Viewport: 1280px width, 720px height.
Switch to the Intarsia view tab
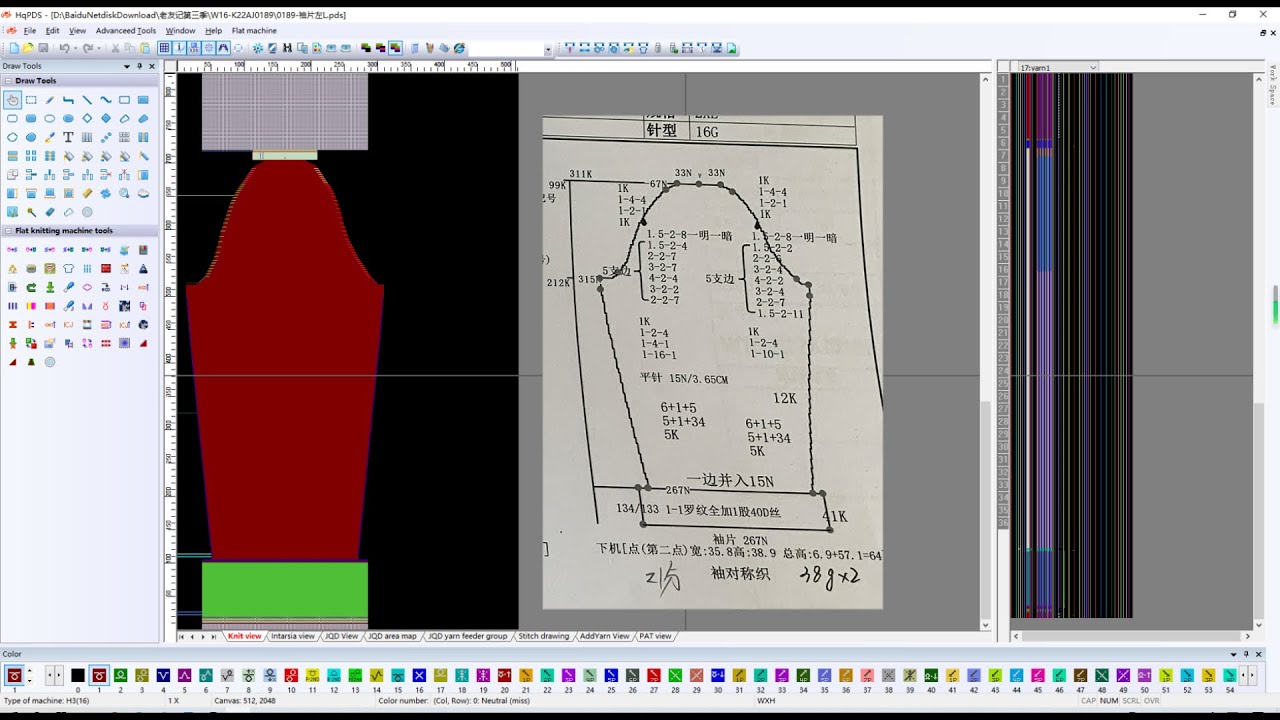point(293,636)
